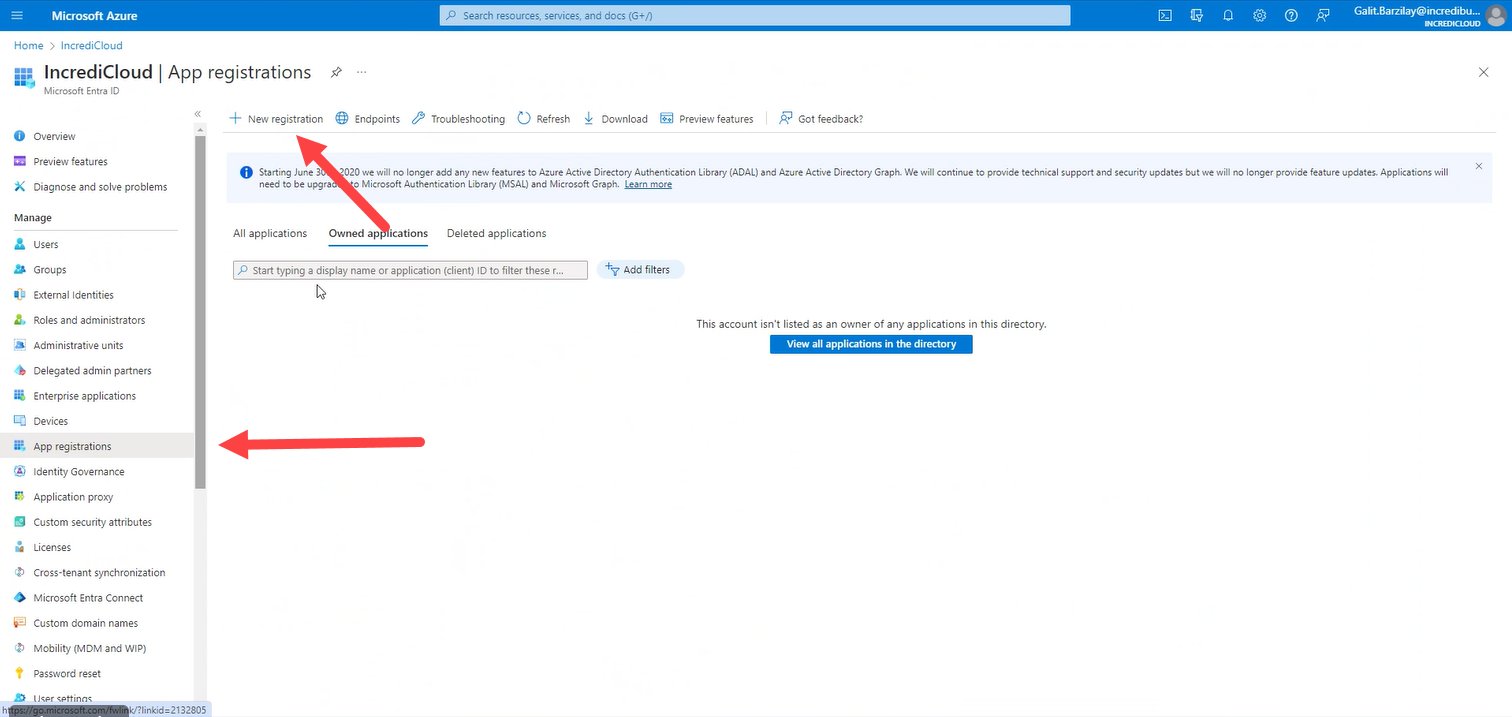Pin the App registrations blade
1512x717 pixels.
click(336, 72)
